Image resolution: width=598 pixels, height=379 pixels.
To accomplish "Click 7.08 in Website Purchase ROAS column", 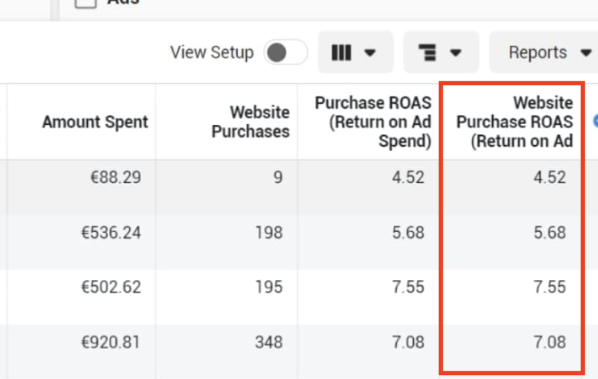I will tap(550, 342).
